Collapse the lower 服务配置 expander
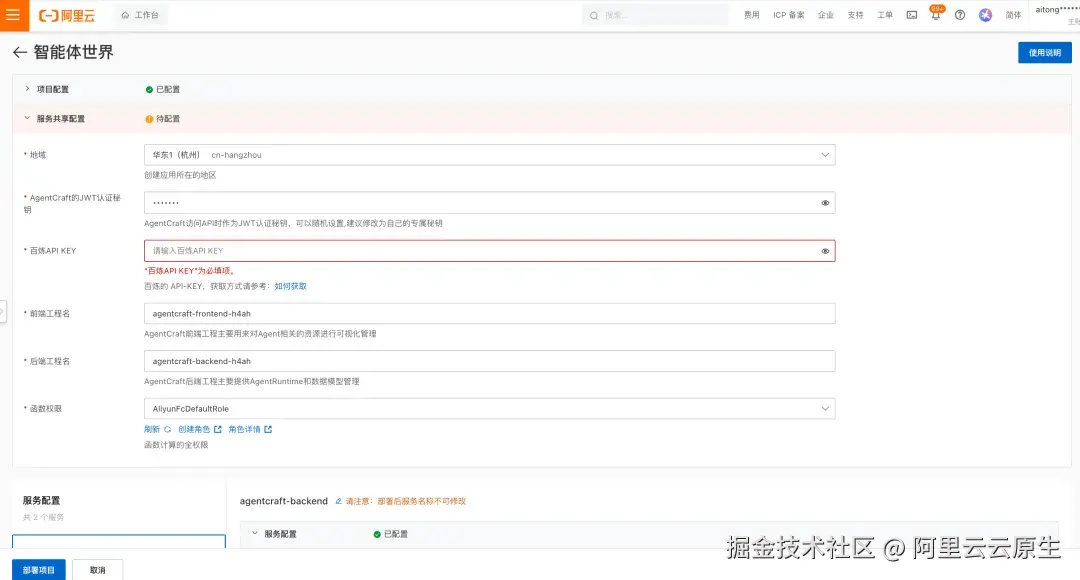Image resolution: width=1080 pixels, height=580 pixels. tap(255, 534)
